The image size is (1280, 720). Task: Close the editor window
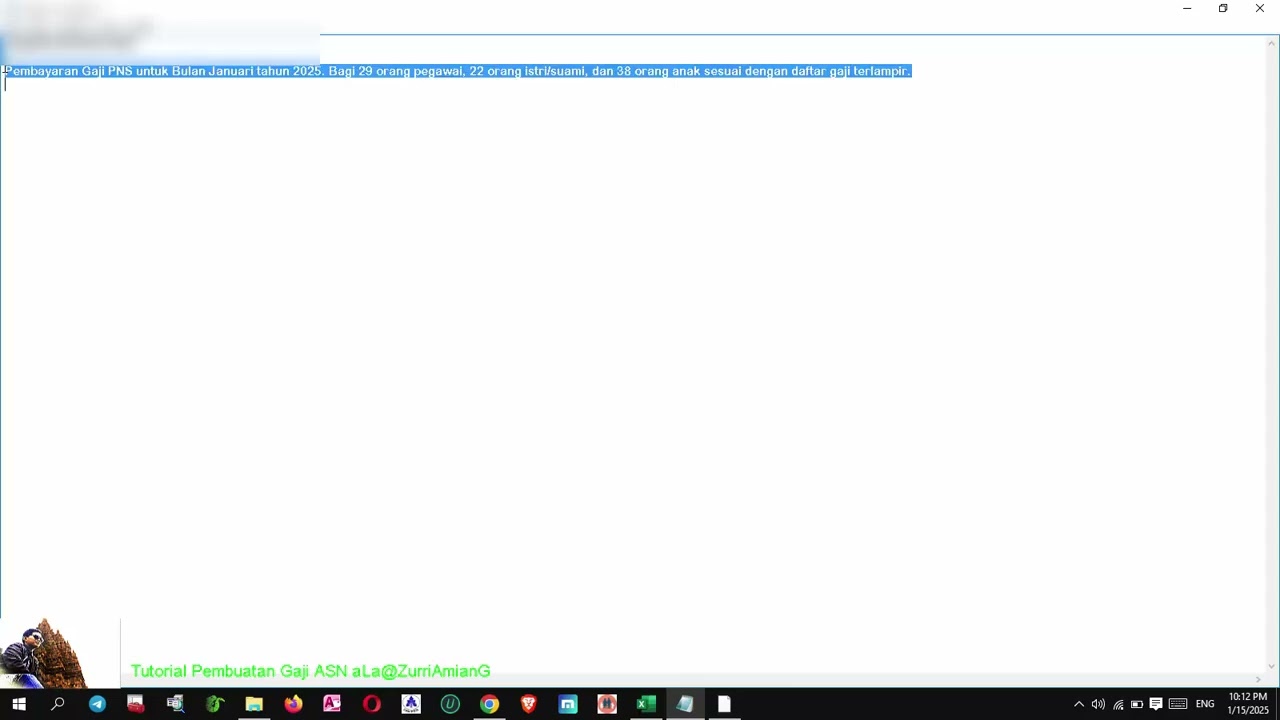point(1260,9)
